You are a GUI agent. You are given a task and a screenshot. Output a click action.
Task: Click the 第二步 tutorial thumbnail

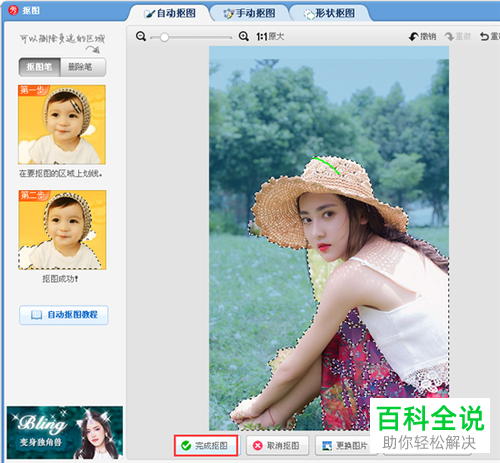[x=62, y=230]
